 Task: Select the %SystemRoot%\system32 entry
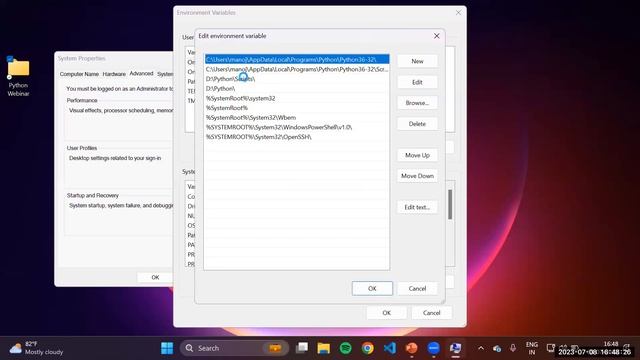[x=297, y=98]
